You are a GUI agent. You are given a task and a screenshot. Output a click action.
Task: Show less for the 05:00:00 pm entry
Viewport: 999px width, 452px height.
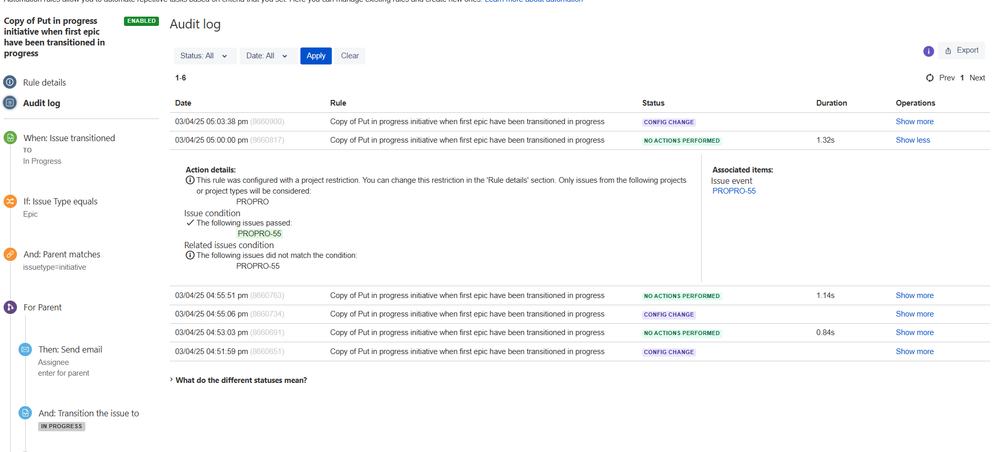912,140
